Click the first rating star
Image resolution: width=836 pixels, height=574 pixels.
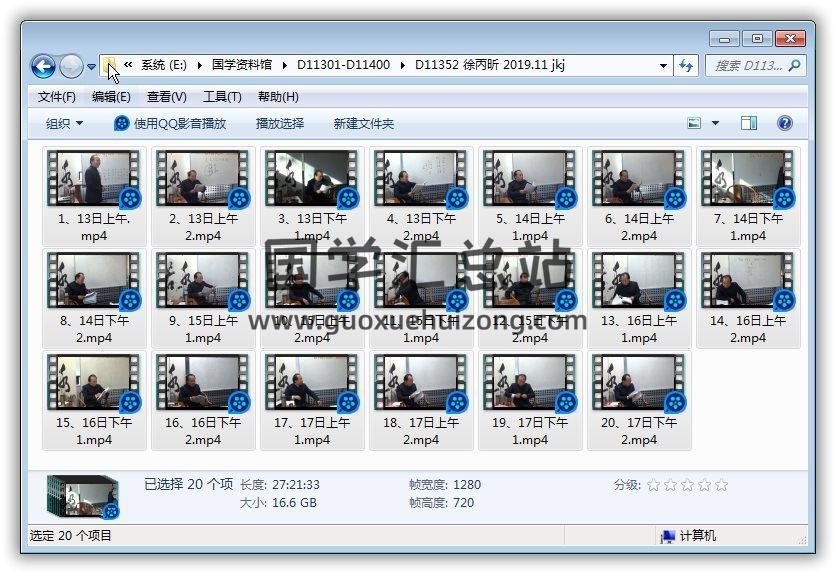[x=653, y=485]
